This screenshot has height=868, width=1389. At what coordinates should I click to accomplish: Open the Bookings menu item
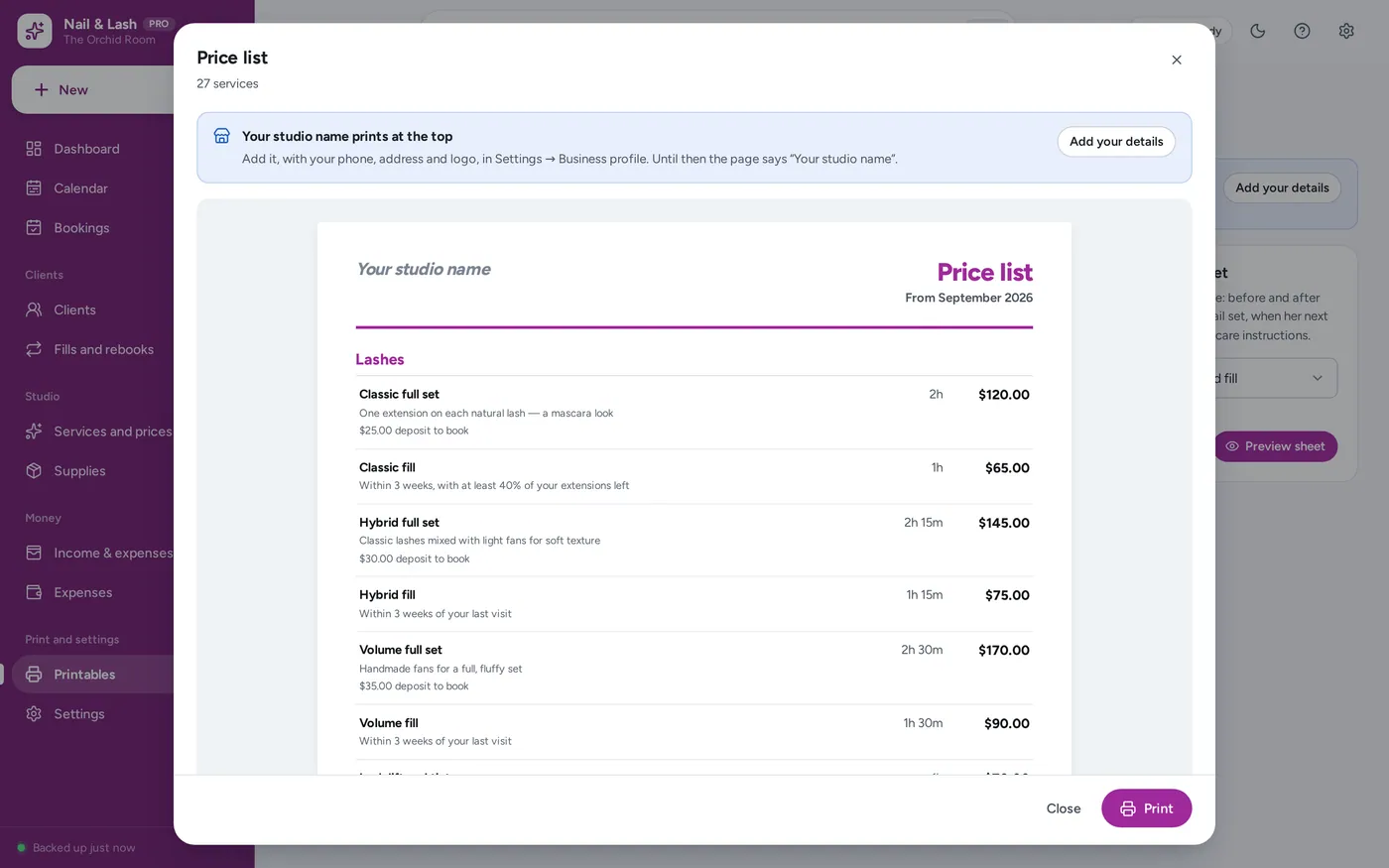point(93,228)
